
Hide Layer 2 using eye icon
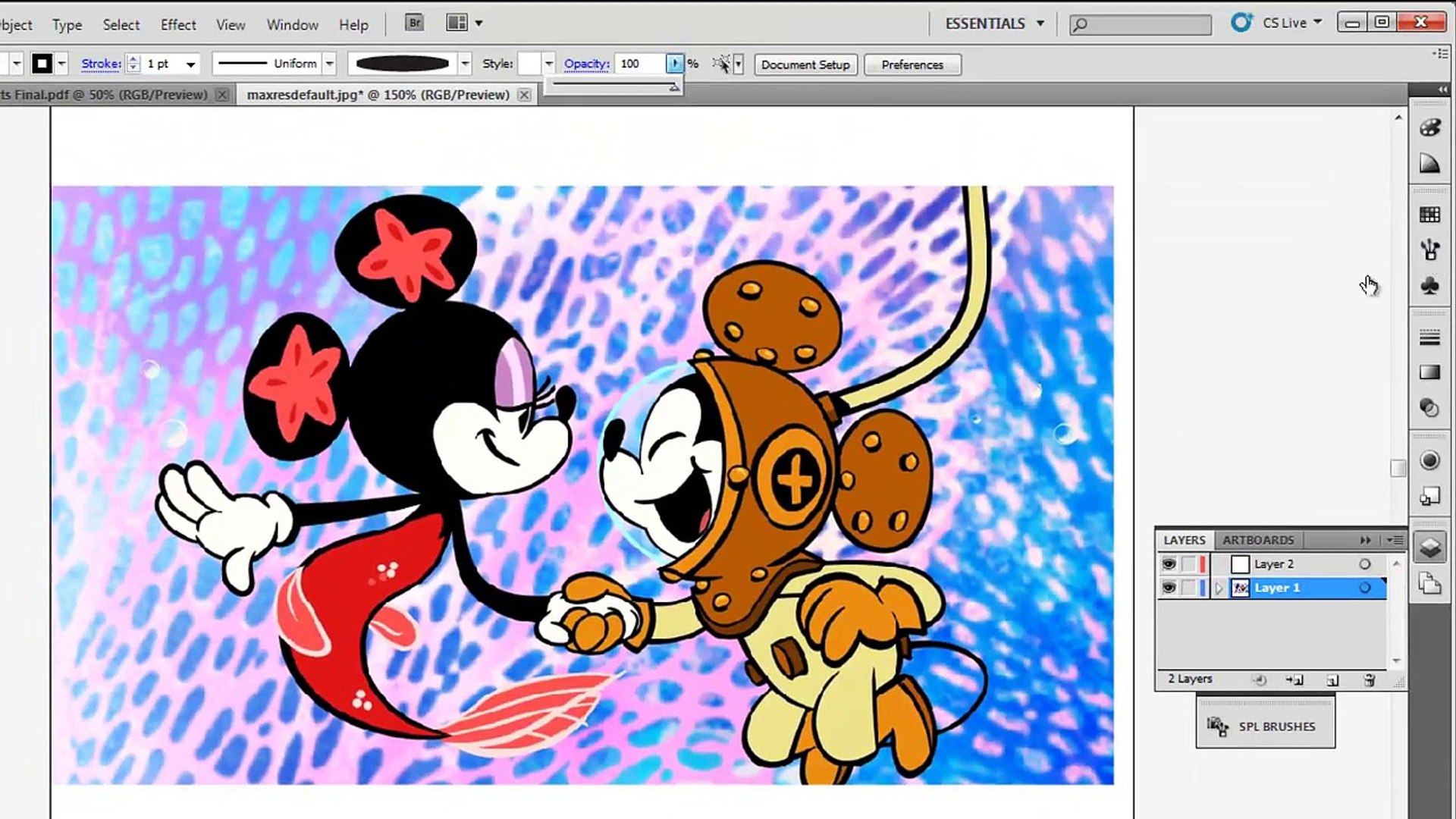(1169, 564)
